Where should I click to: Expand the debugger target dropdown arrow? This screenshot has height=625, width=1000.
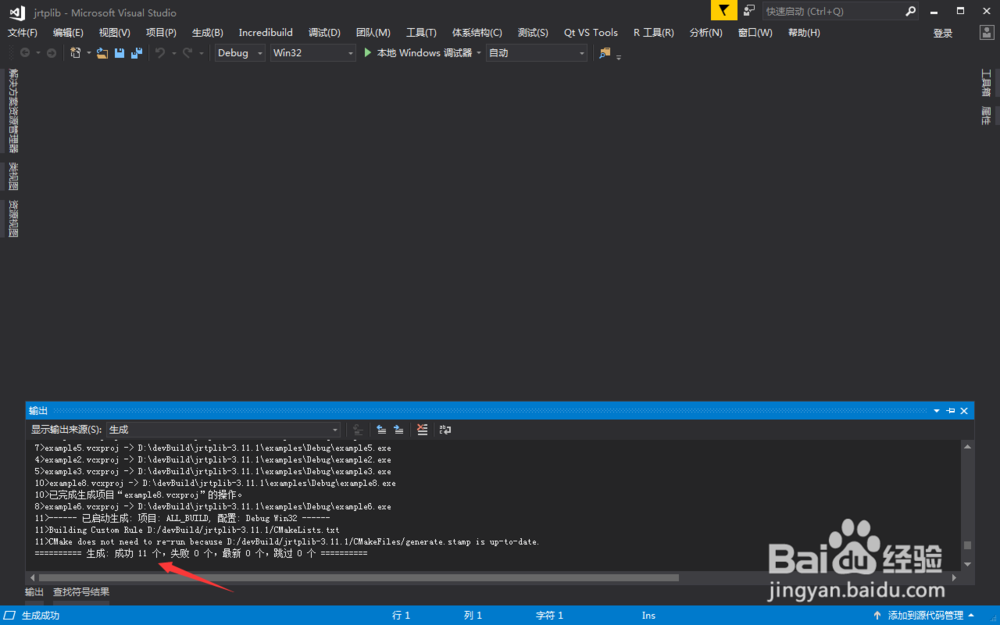point(479,53)
